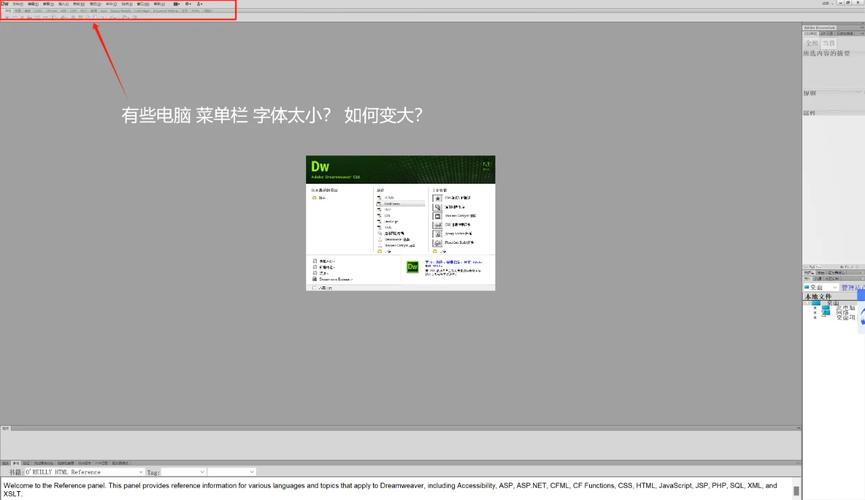865x500 pixels.
Task: Click the open-folder icon under recent items
Action: point(314,198)
